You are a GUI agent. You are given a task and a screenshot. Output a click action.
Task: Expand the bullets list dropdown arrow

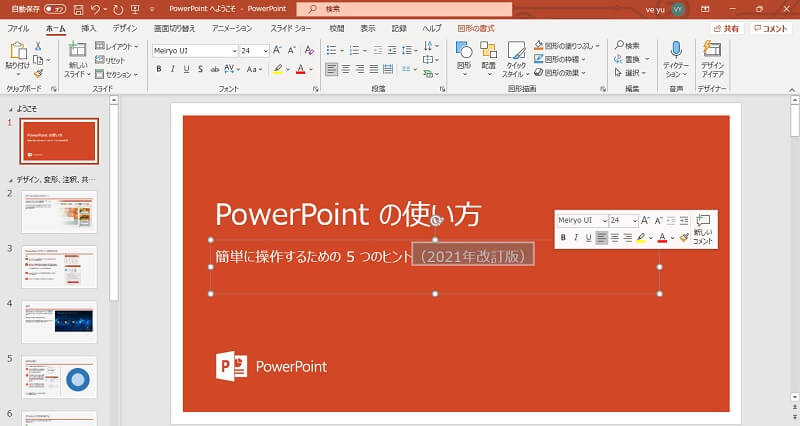[x=341, y=50]
